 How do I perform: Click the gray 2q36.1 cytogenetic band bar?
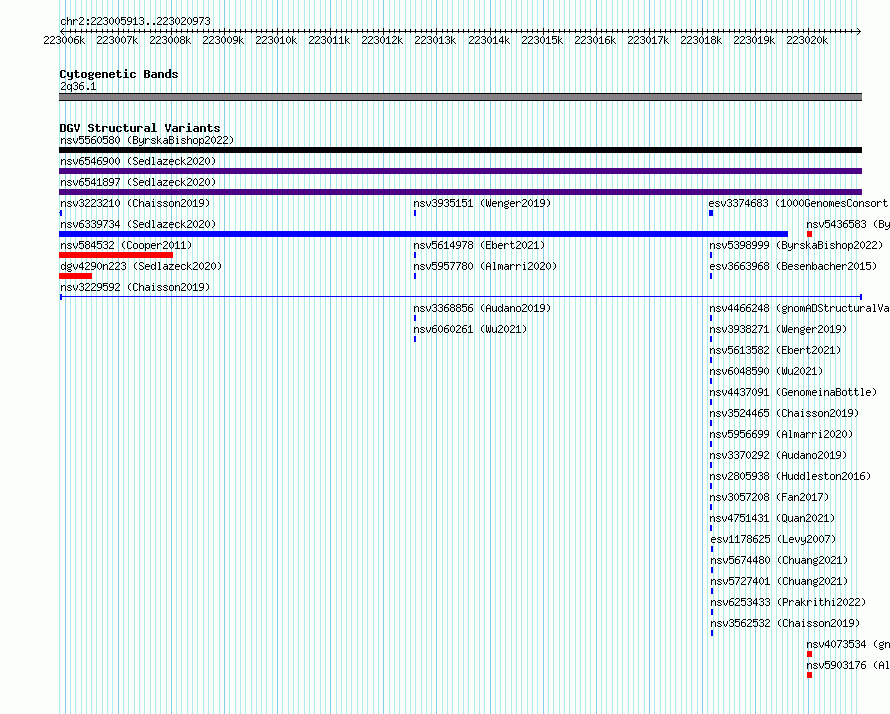pos(460,97)
